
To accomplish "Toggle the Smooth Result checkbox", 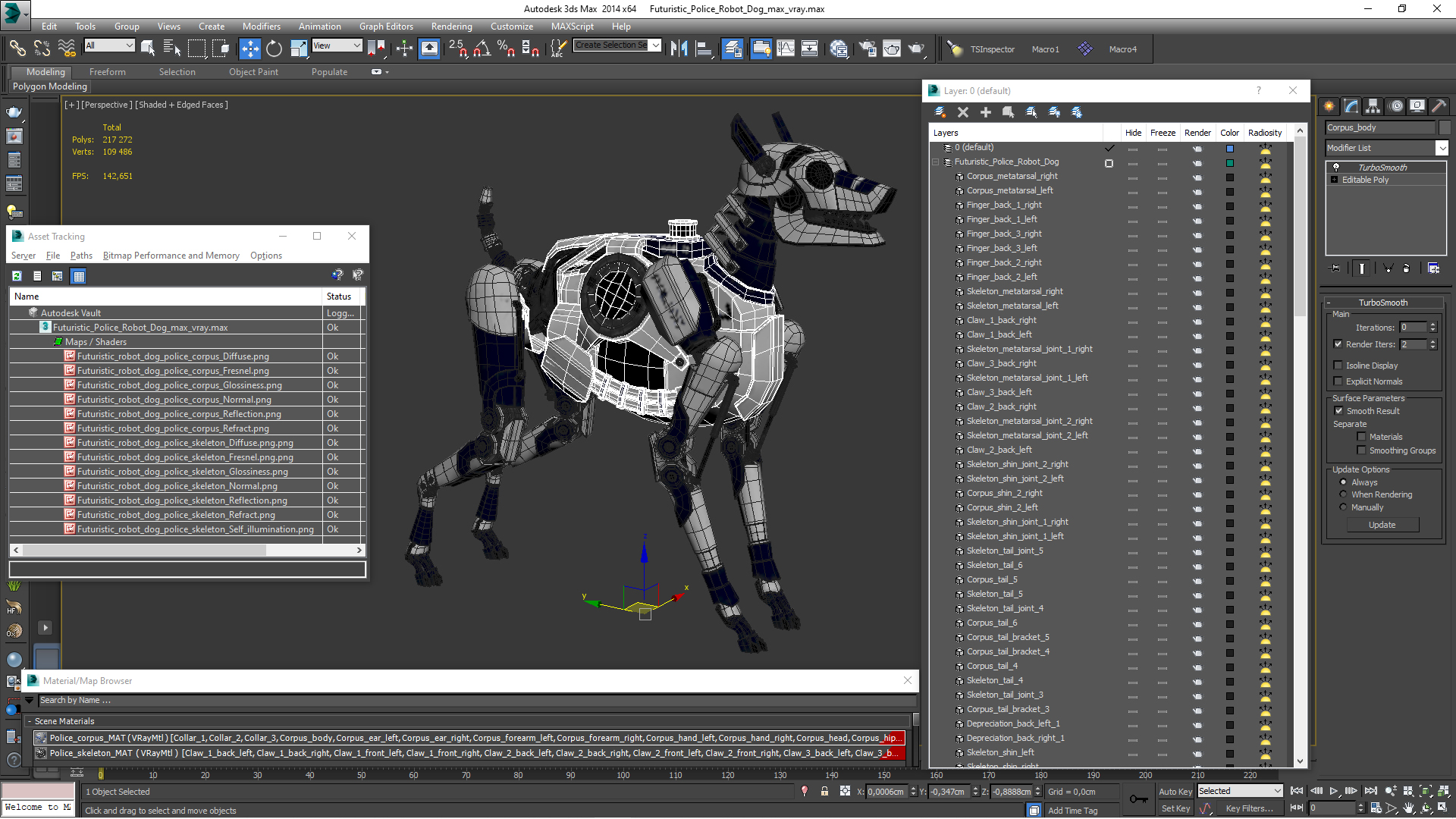I will point(1339,411).
